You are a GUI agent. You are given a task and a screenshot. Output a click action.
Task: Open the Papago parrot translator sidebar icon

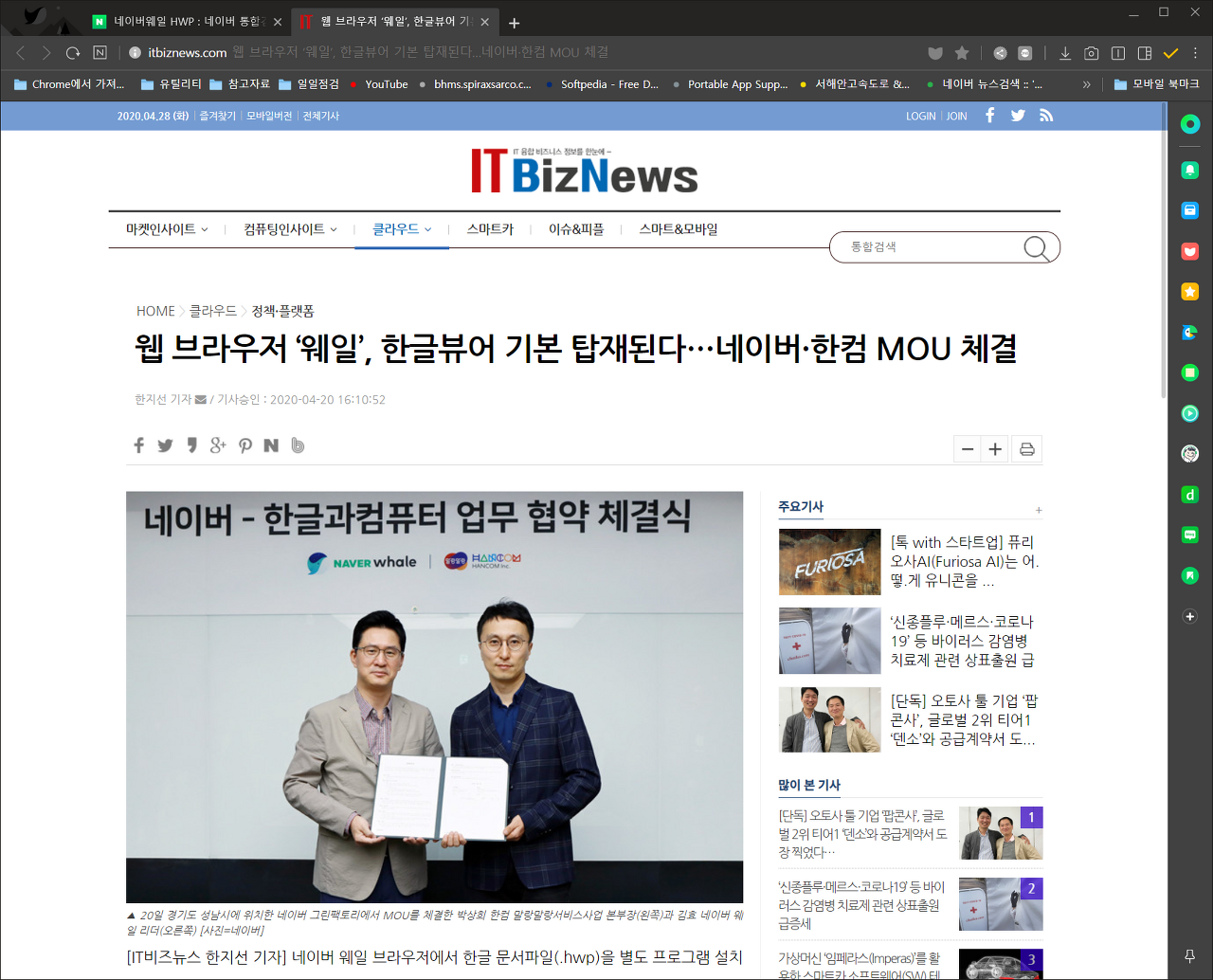(x=1190, y=332)
